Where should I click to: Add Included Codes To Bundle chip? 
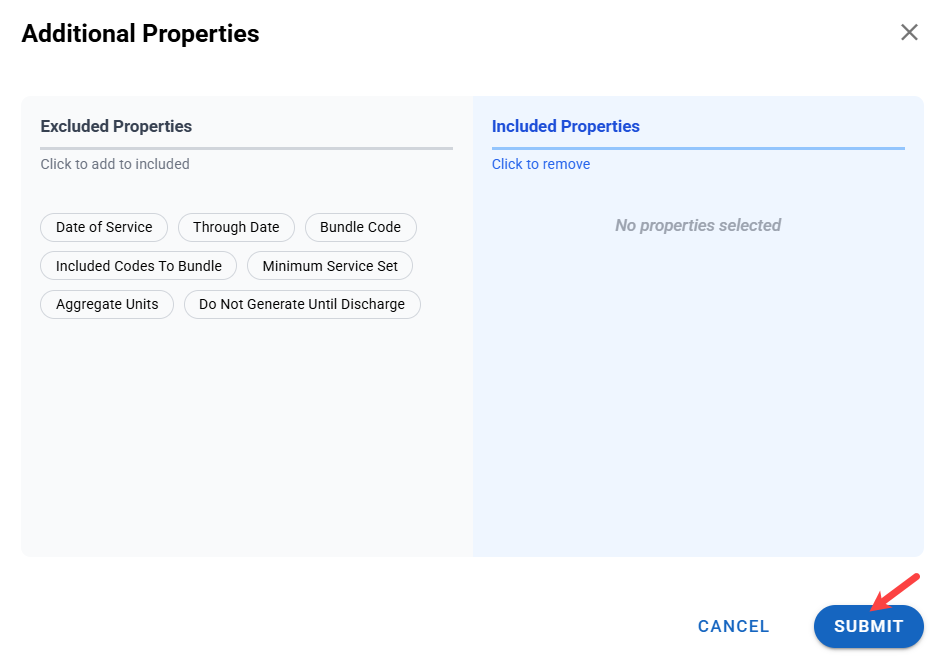tap(139, 266)
